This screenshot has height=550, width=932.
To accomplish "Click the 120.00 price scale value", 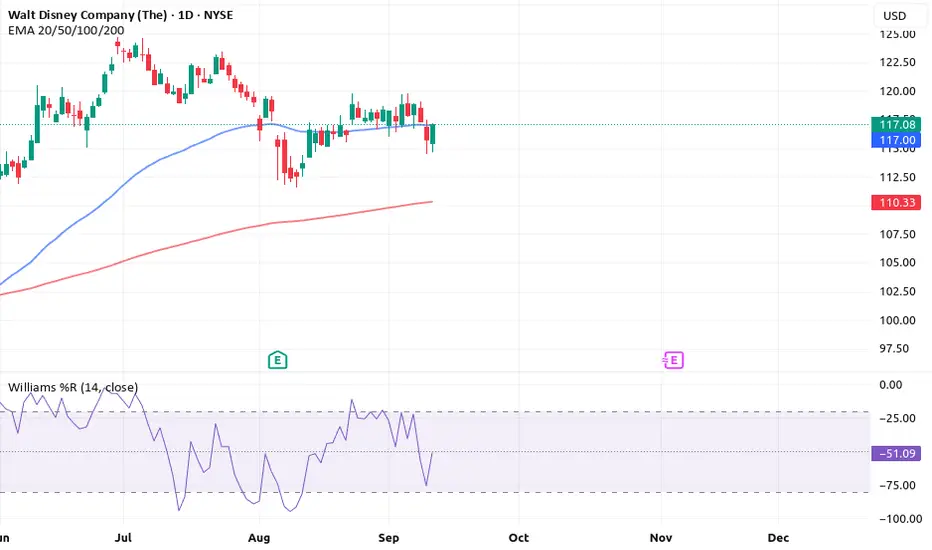I will pyautogui.click(x=898, y=92).
